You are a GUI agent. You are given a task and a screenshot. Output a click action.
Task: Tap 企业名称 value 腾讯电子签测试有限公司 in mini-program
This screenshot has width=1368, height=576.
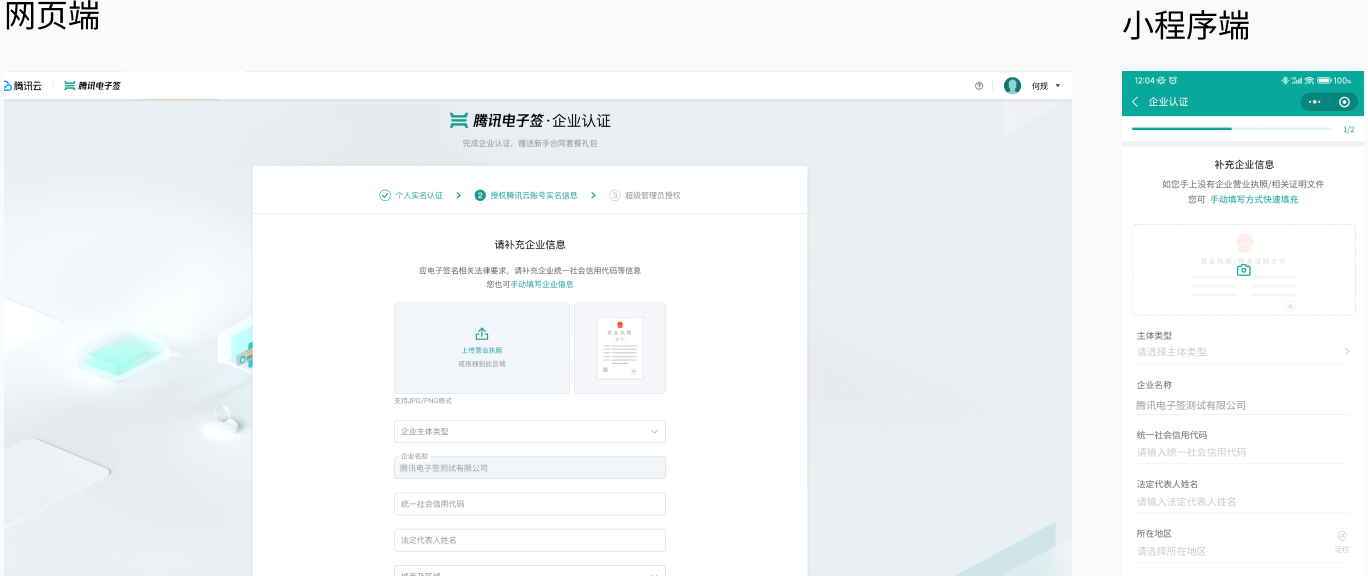[1191, 405]
